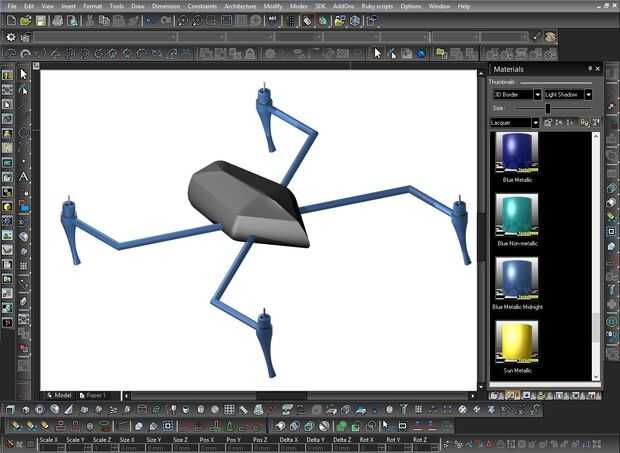The width and height of the screenshot is (620, 453).
Task: Click the square frame icon in the right toolbar
Action: pos(611,231)
